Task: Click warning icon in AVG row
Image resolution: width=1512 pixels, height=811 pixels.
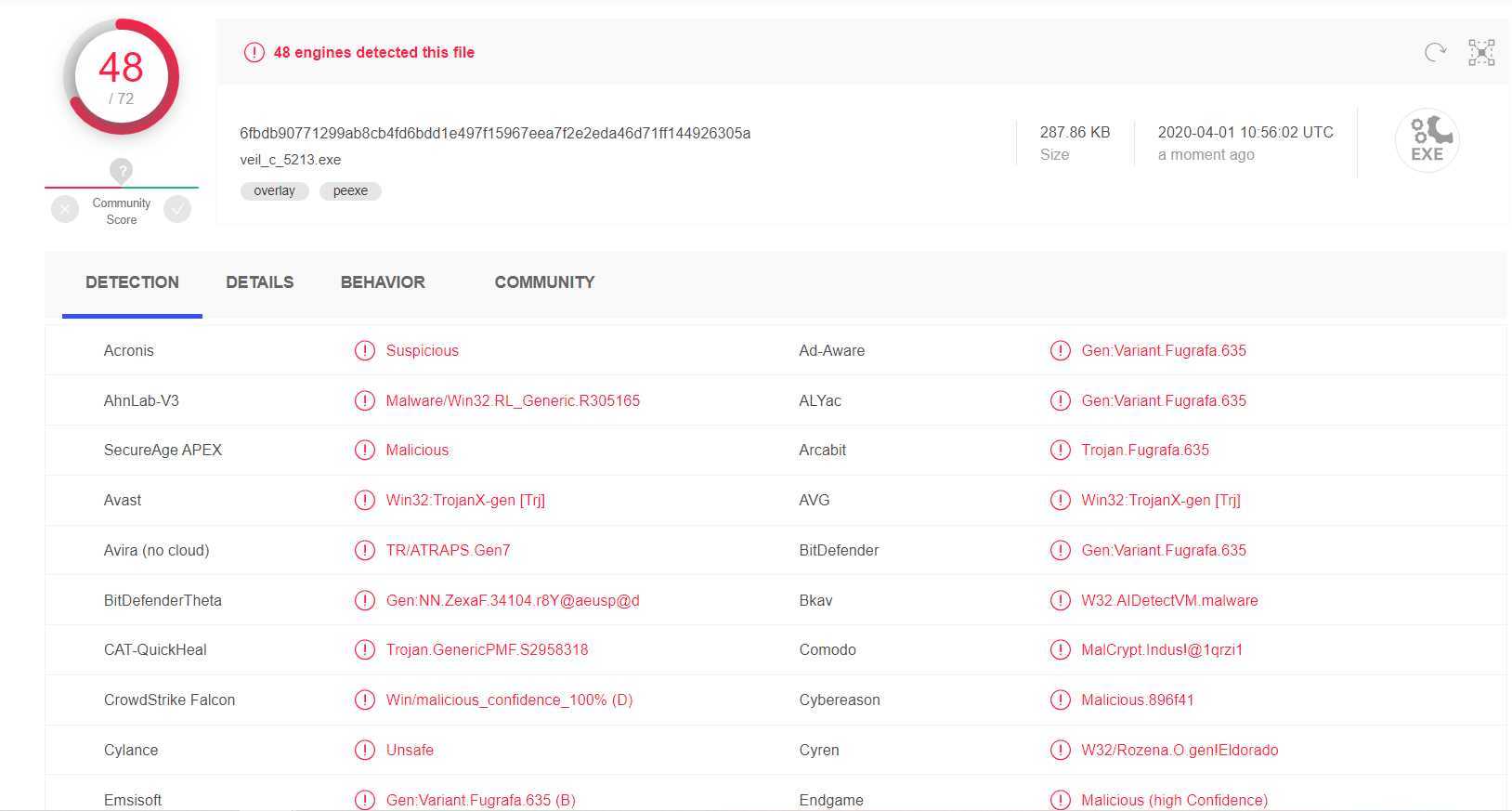Action: click(1061, 500)
